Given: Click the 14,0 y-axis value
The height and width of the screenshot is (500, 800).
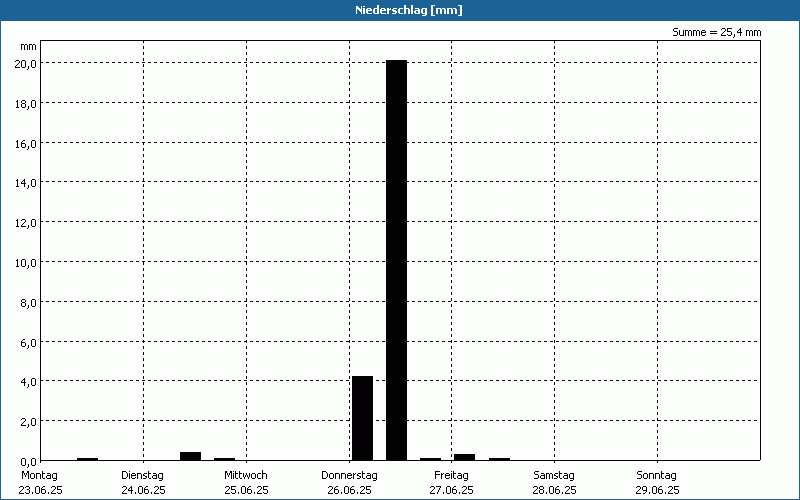Looking at the screenshot, I should coord(26,183).
